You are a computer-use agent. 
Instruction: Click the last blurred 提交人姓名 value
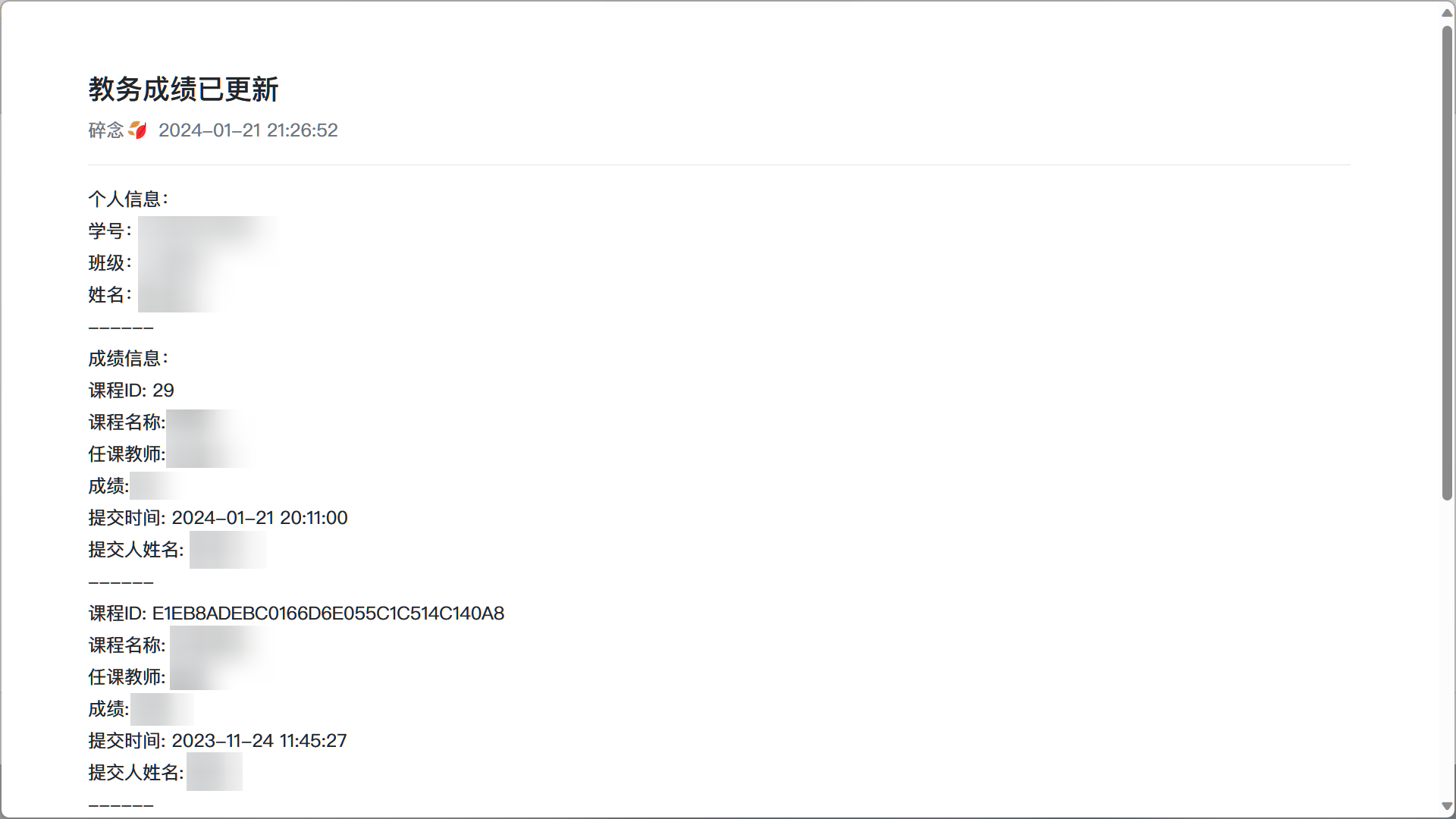[x=215, y=772]
